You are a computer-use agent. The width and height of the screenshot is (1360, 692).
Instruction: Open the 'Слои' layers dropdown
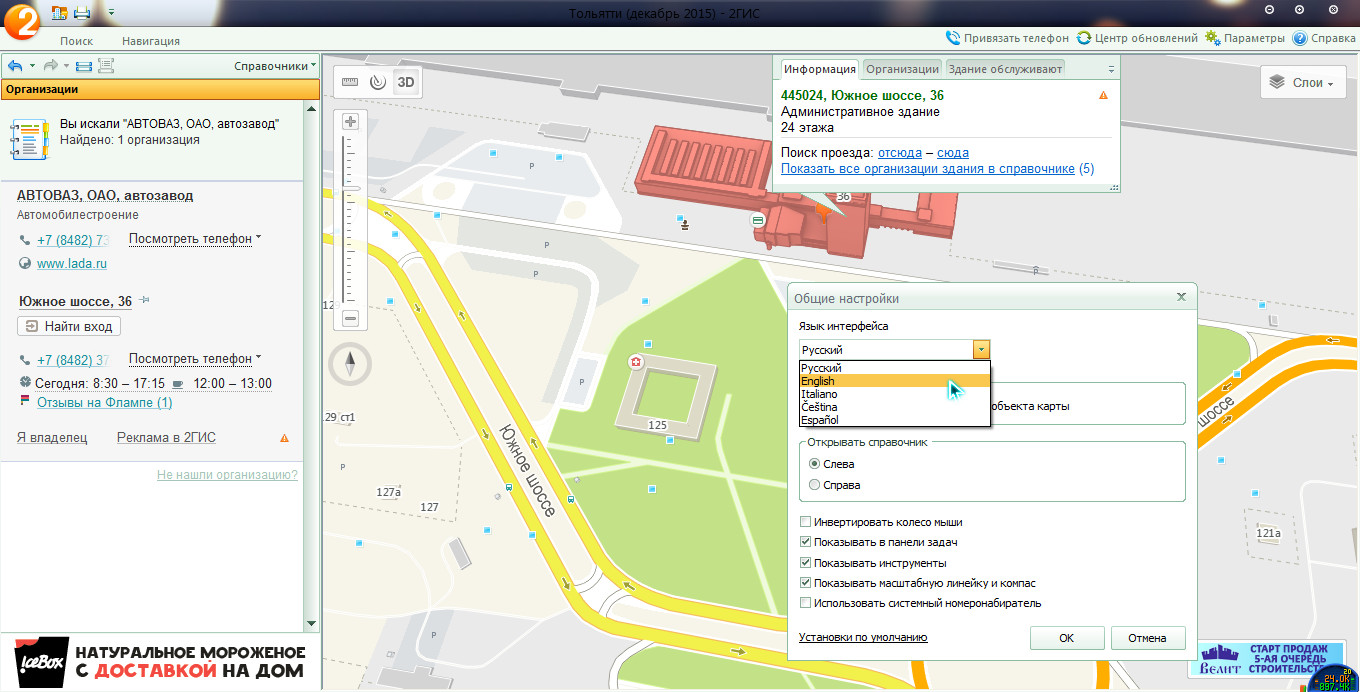pos(1301,83)
